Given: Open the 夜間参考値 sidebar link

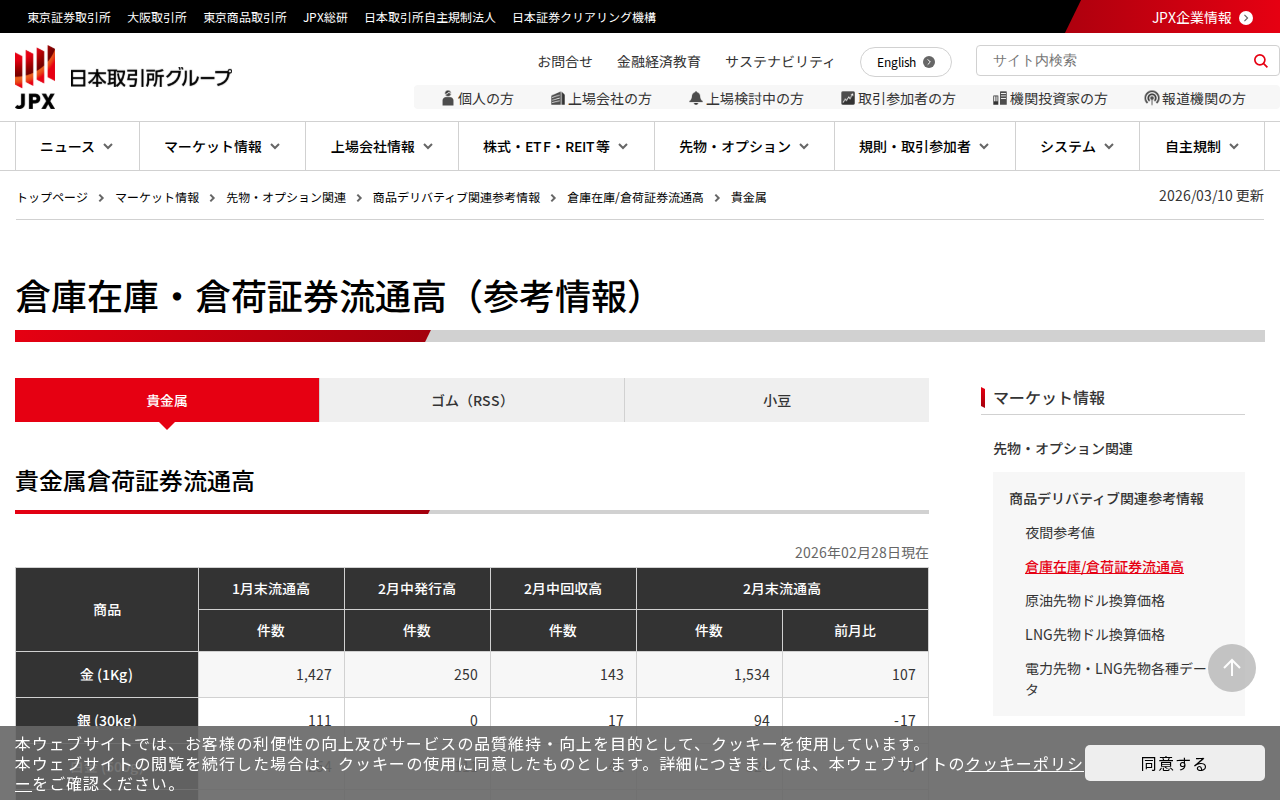Looking at the screenshot, I should pos(1059,533).
